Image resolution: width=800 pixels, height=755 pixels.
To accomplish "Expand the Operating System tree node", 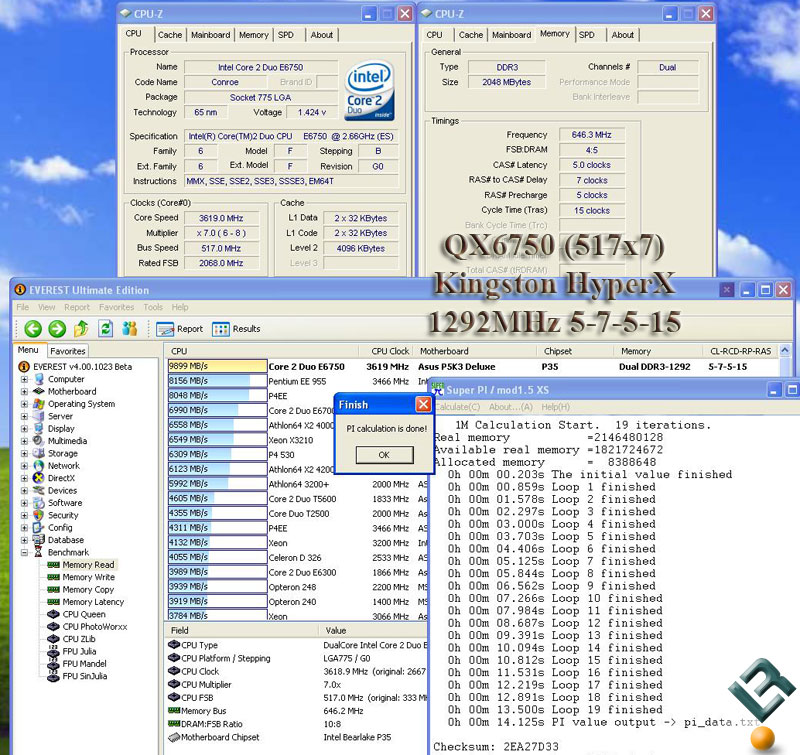I will (24, 404).
